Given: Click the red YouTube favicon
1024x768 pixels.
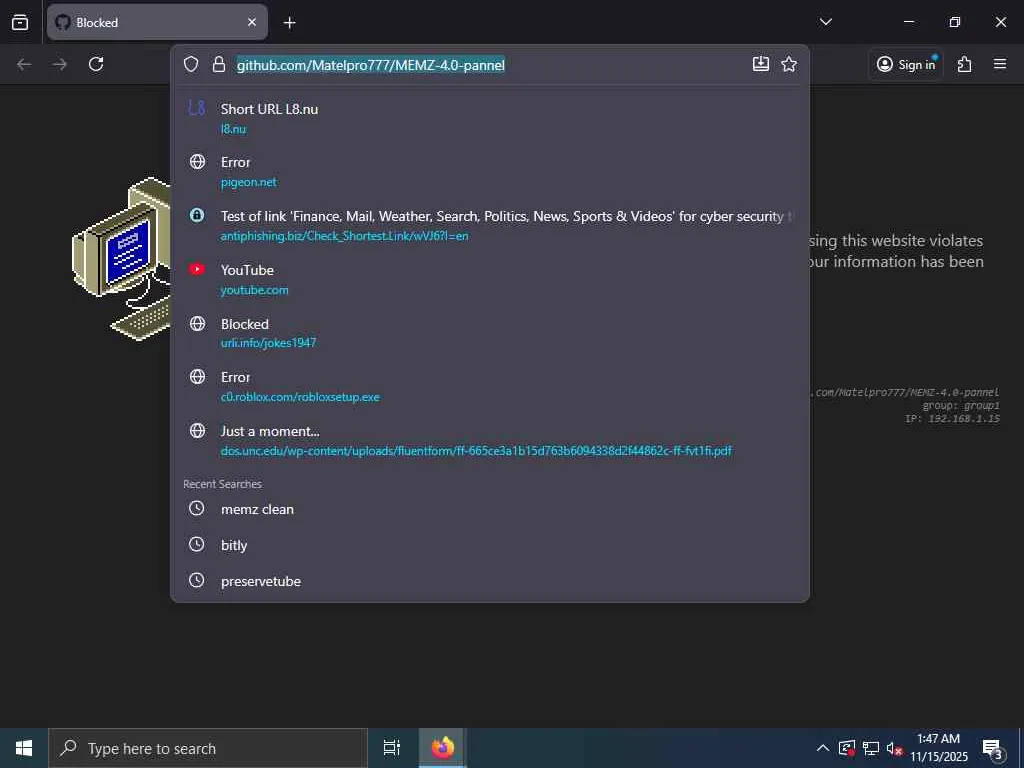Looking at the screenshot, I should [x=197, y=269].
